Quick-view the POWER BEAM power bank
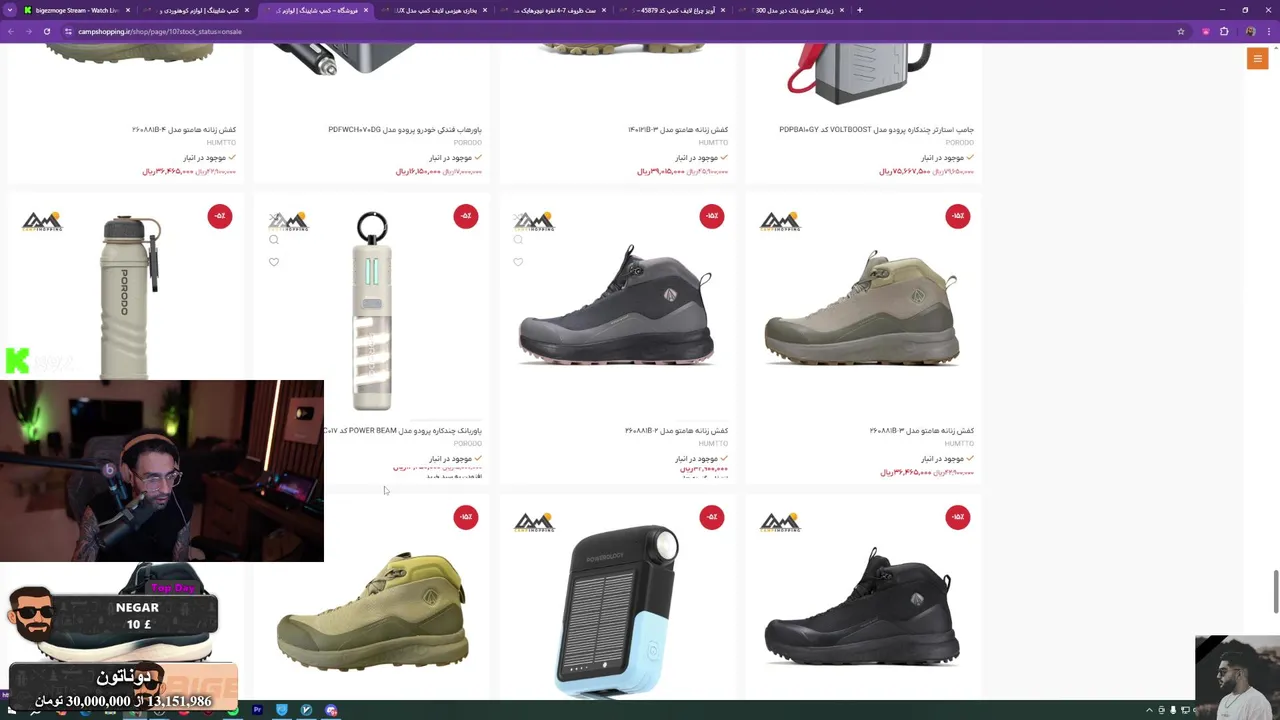 pyautogui.click(x=274, y=240)
